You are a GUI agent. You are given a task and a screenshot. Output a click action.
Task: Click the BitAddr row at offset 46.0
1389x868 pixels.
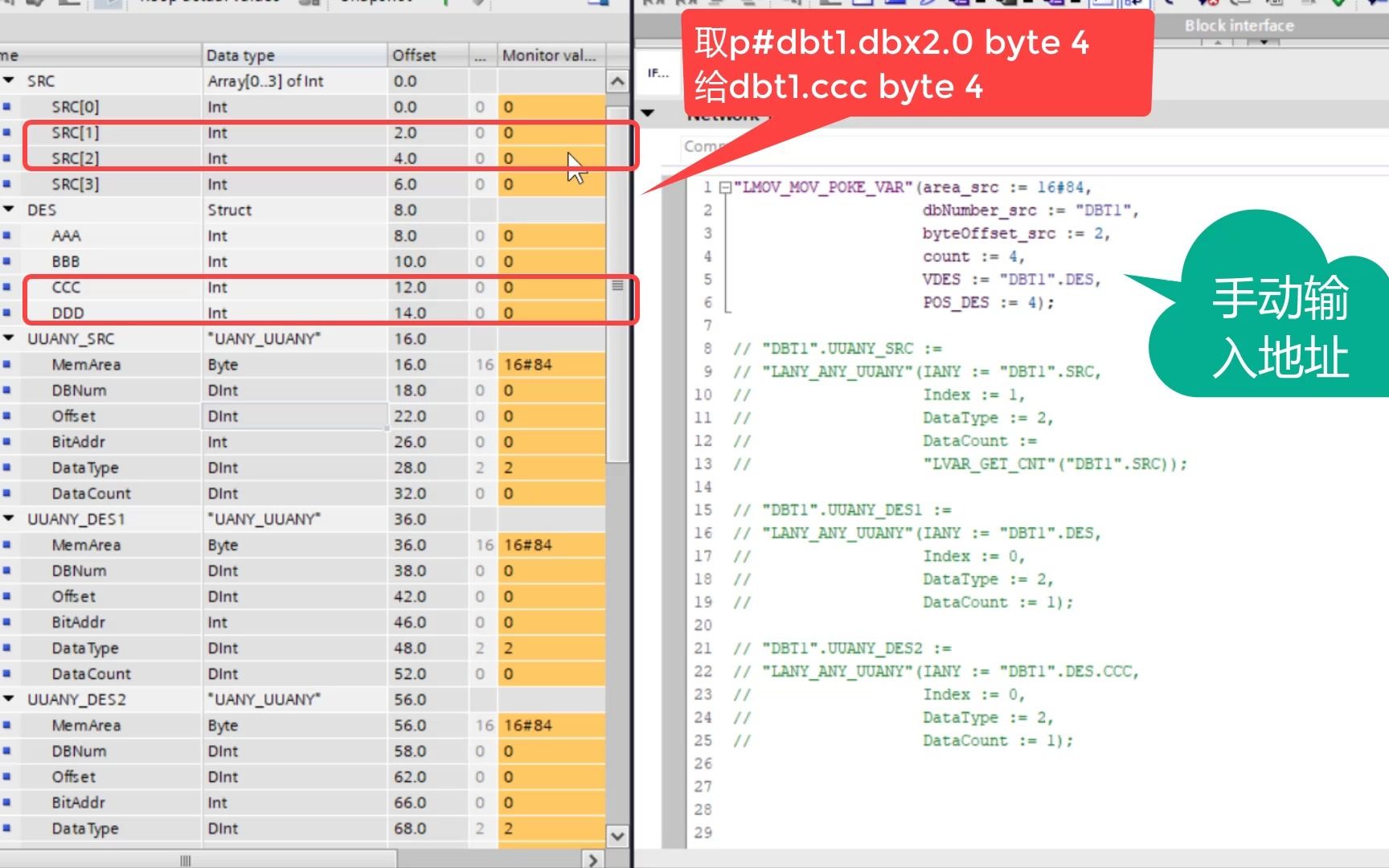[302, 621]
